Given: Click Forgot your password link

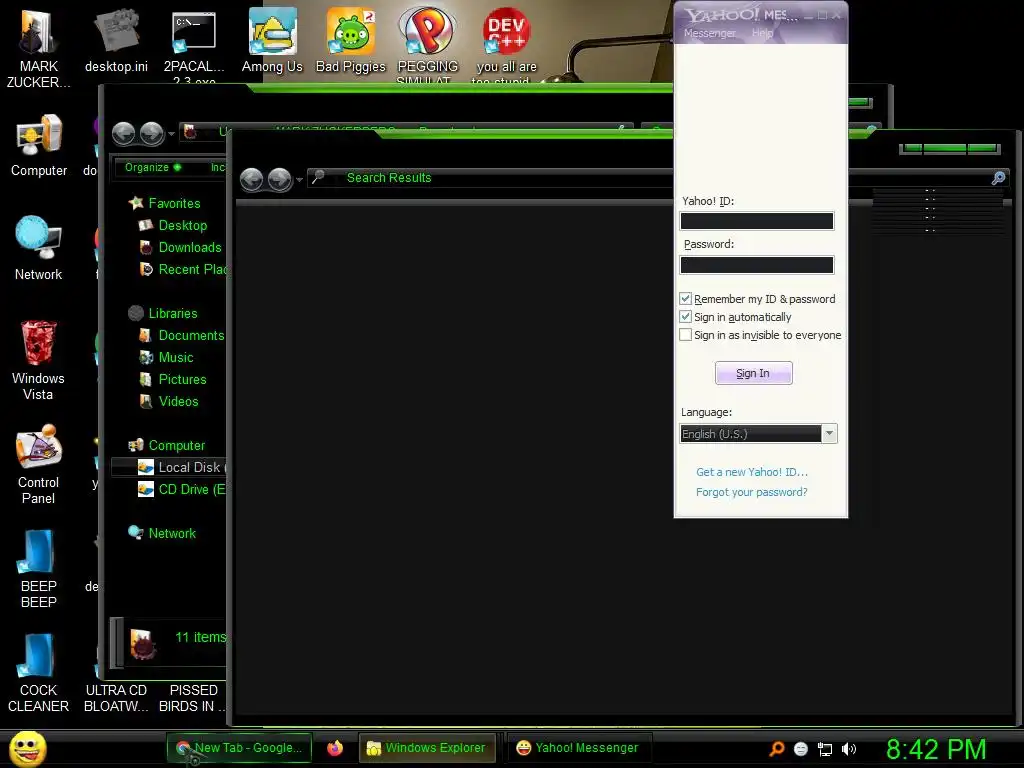Looking at the screenshot, I should 751,492.
